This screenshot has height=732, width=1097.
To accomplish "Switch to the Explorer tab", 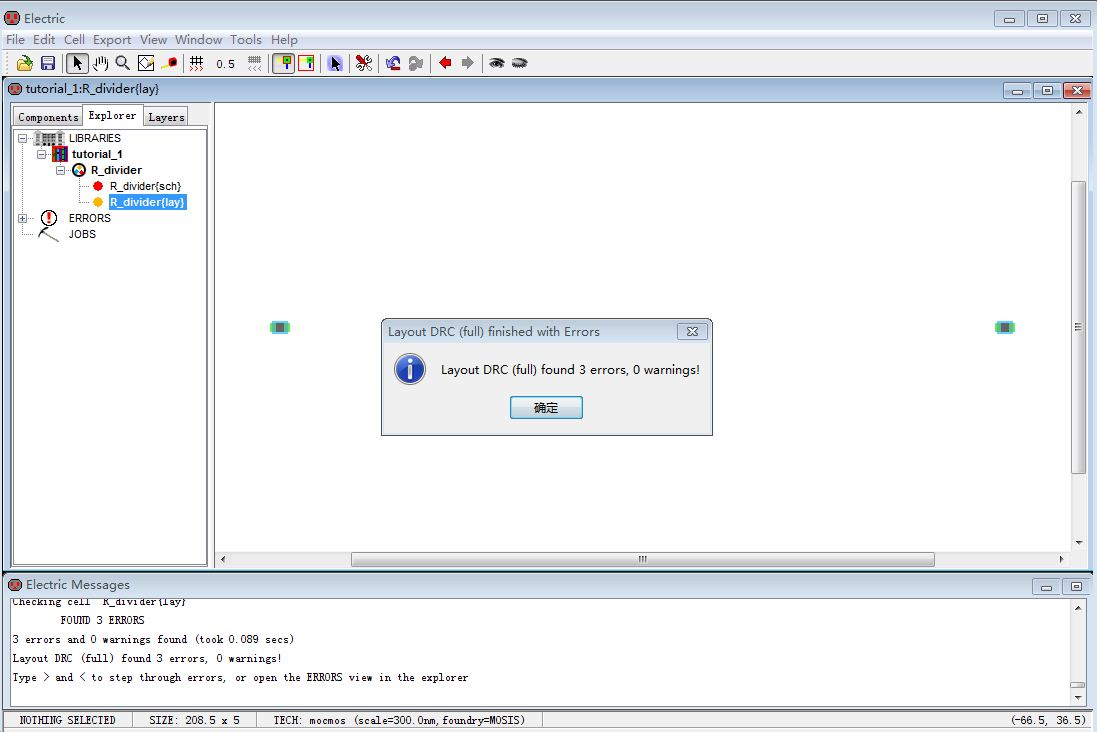I will [x=113, y=115].
